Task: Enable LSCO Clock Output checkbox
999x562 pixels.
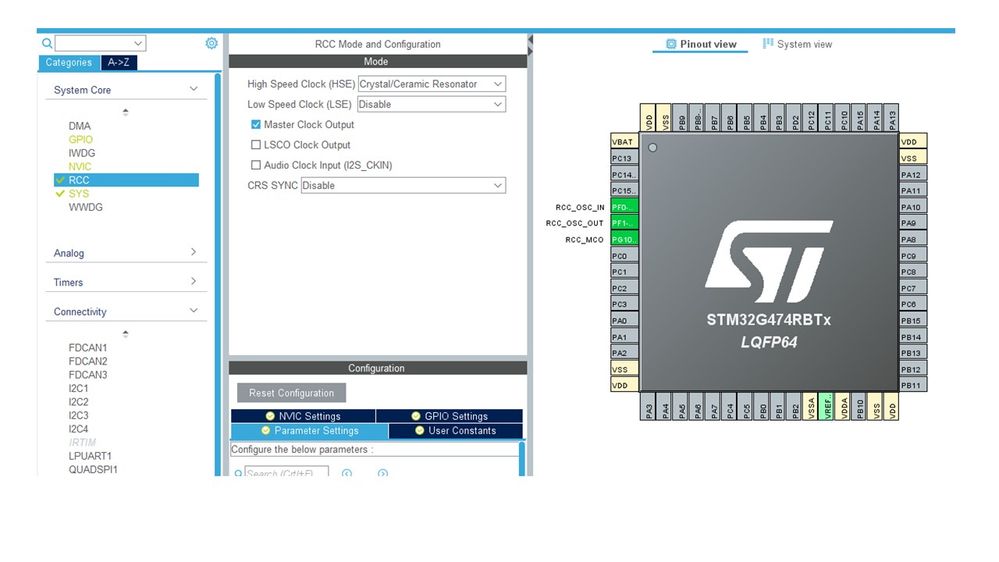Action: (255, 145)
